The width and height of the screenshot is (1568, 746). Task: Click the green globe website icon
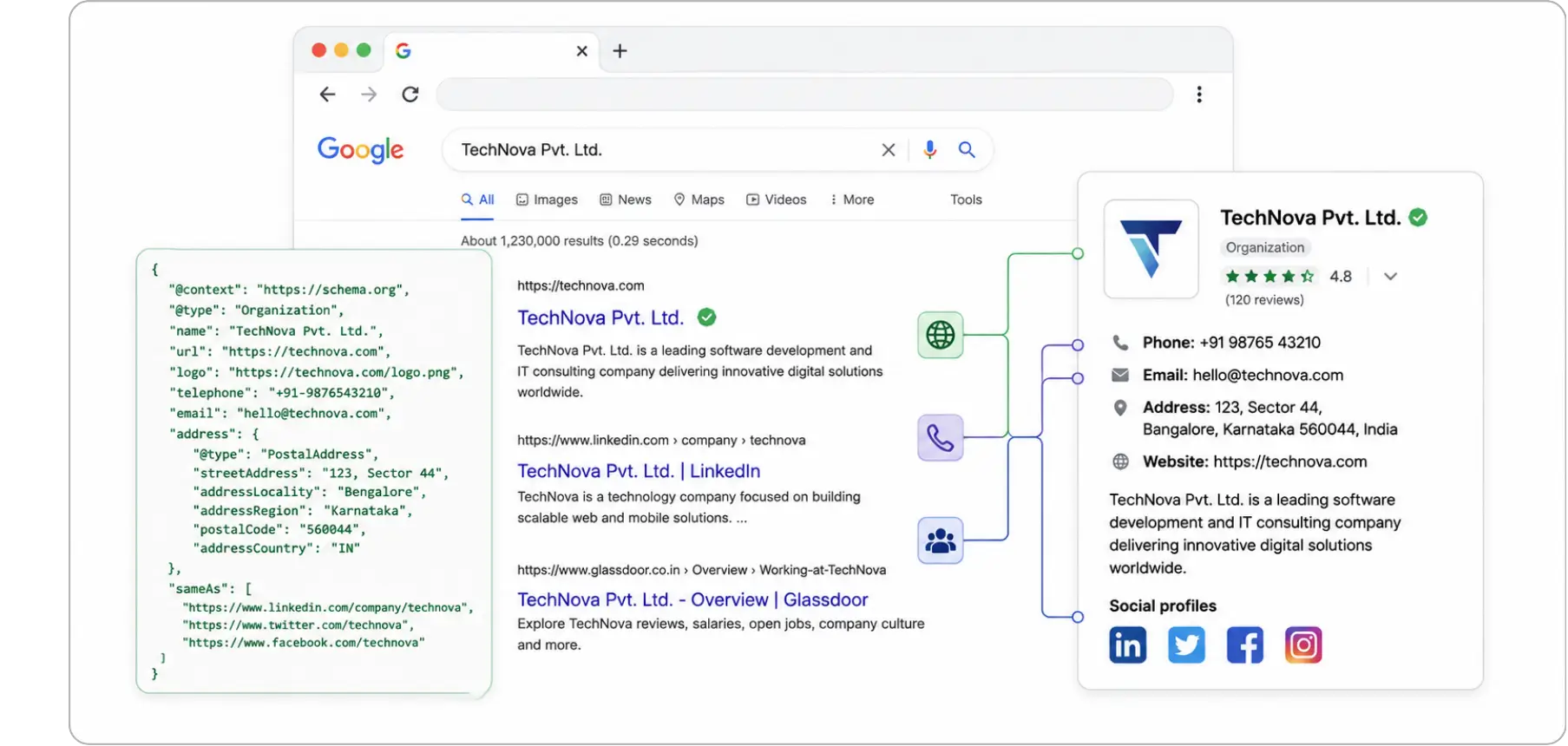(x=941, y=335)
